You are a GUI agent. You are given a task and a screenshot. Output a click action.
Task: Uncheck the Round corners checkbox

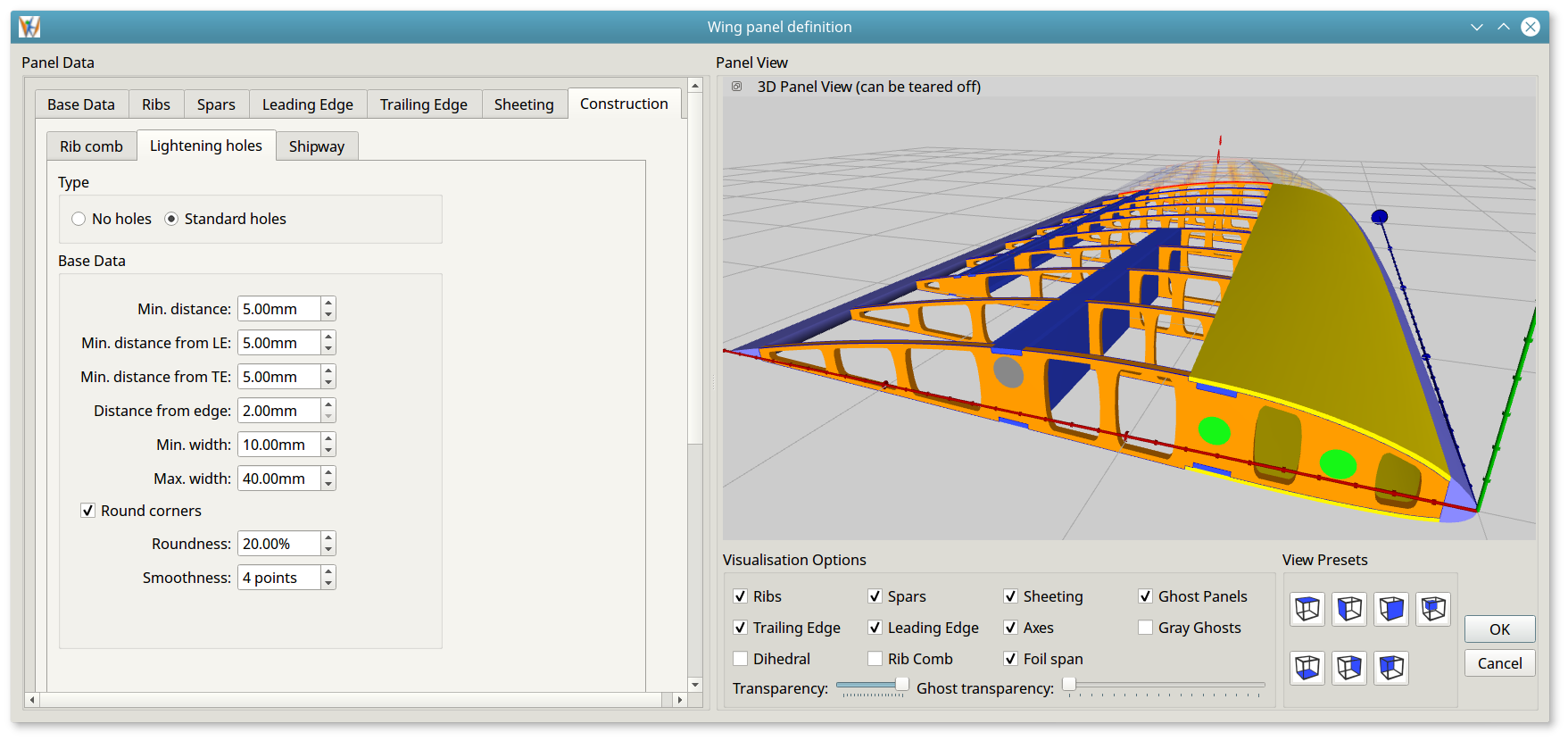tap(88, 511)
